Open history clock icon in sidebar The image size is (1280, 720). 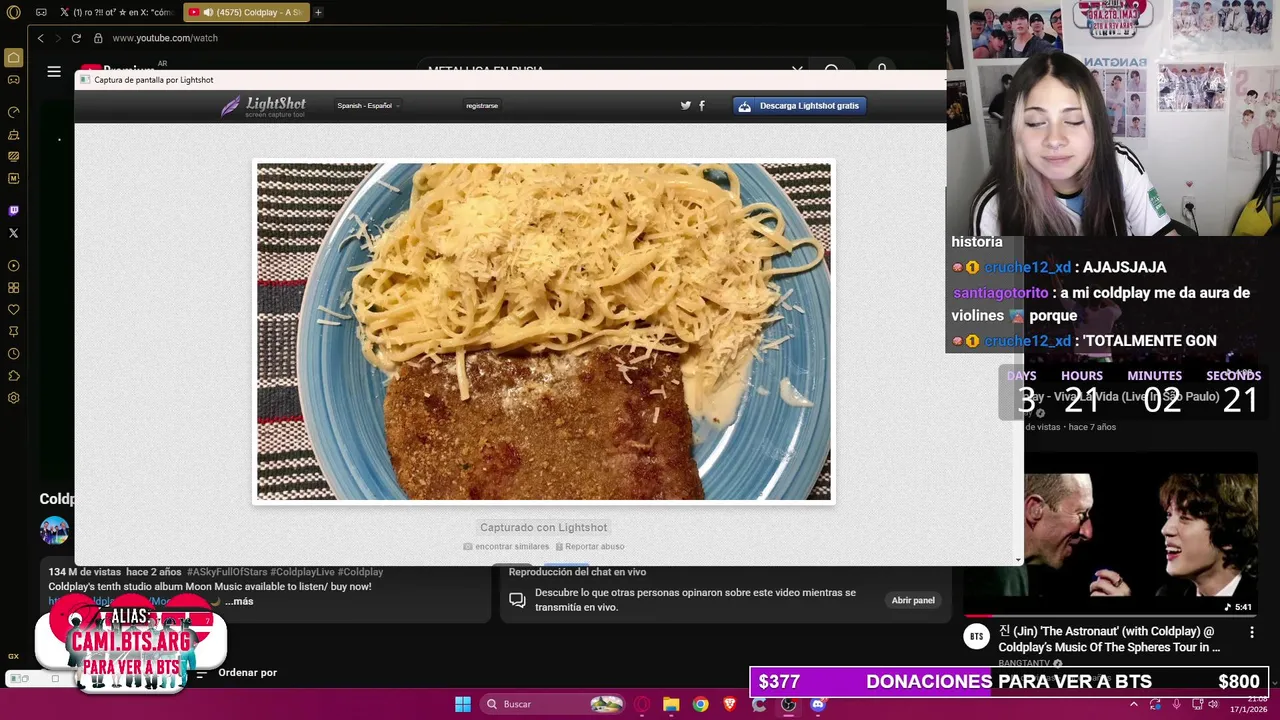pyautogui.click(x=13, y=354)
